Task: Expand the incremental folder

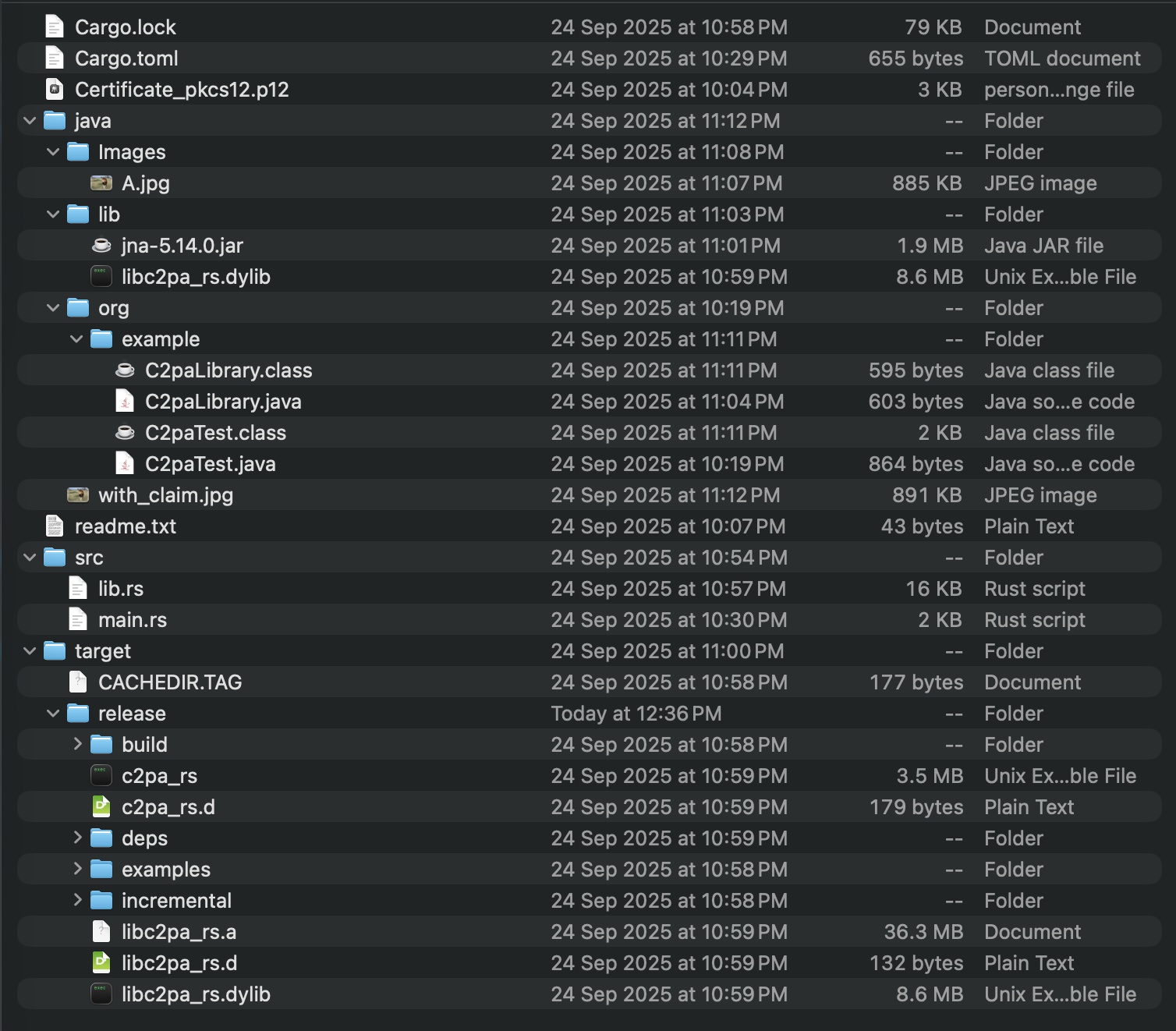Action: coord(77,901)
